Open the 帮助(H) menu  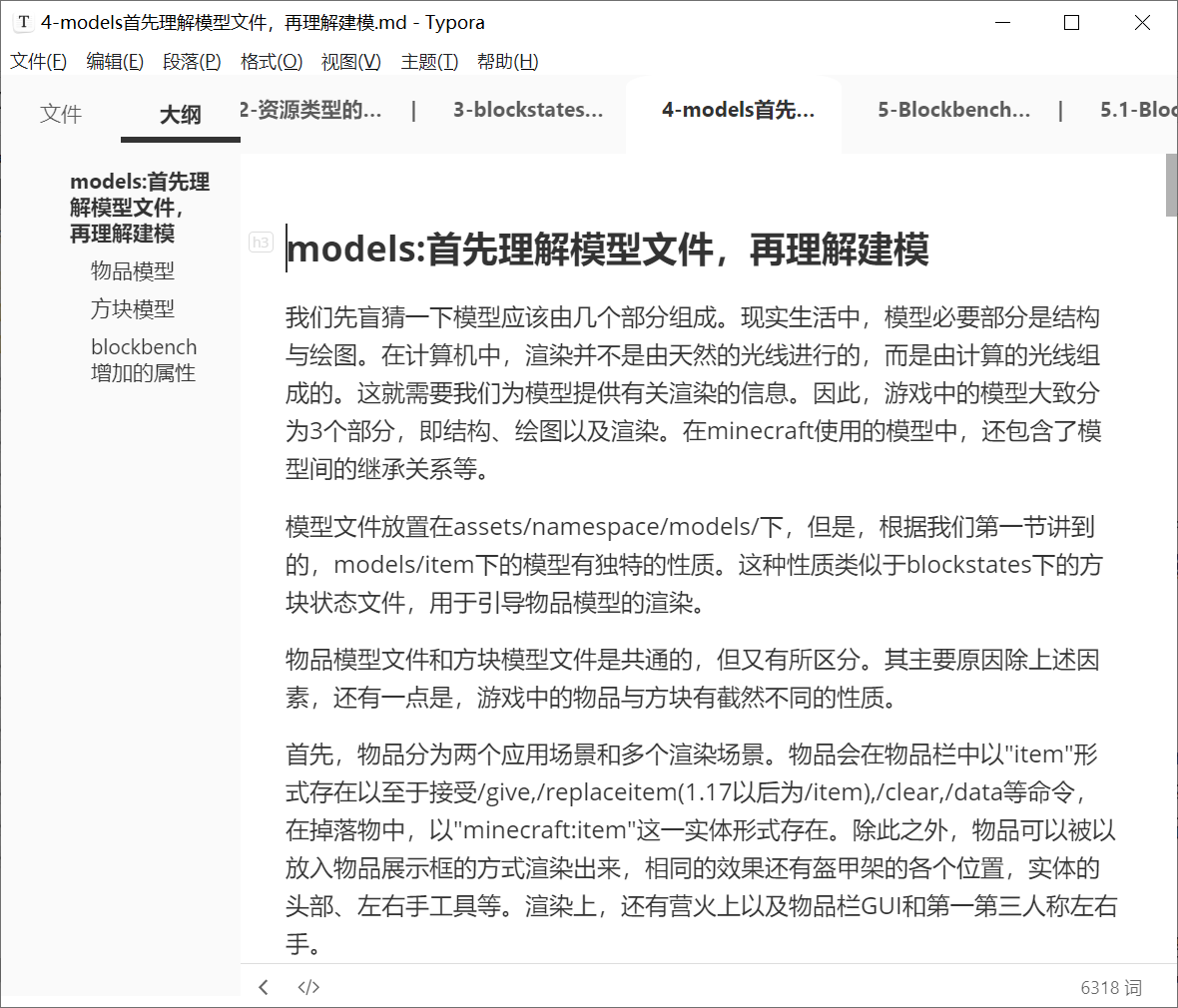click(x=508, y=62)
